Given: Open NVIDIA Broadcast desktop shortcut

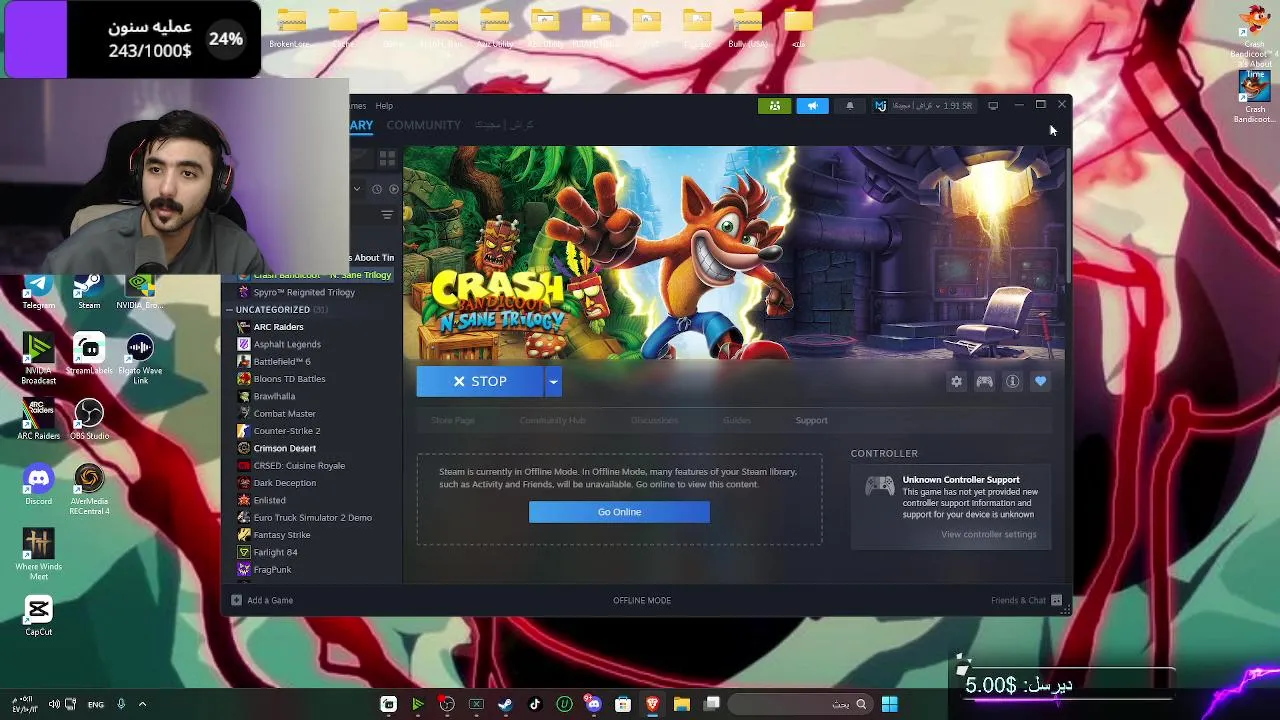Looking at the screenshot, I should coord(38,360).
